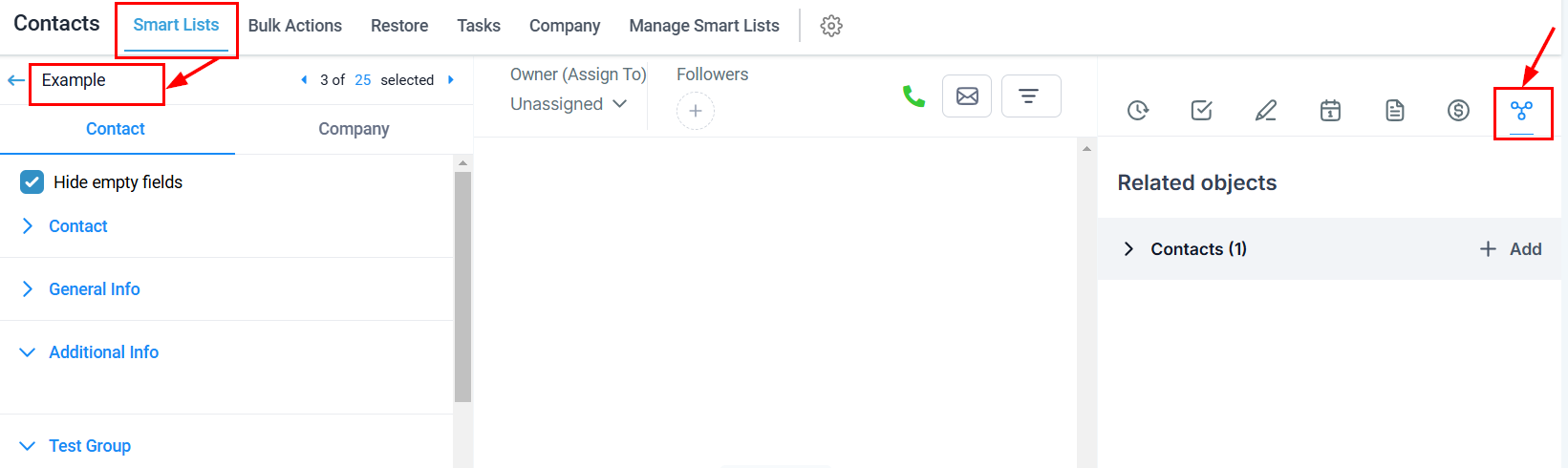Screen dimensions: 1568x468
Task: Uncheck the Hide empty fields checkbox
Action: click(32, 182)
